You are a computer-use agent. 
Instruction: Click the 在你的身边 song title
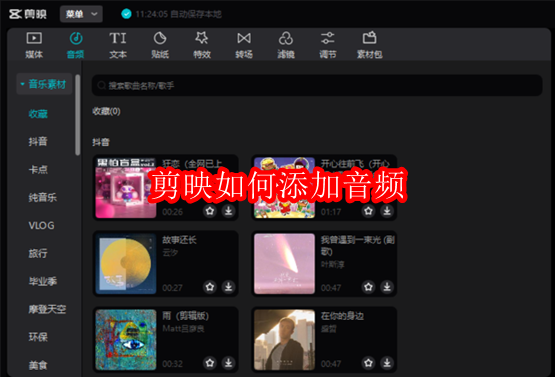coord(342,316)
